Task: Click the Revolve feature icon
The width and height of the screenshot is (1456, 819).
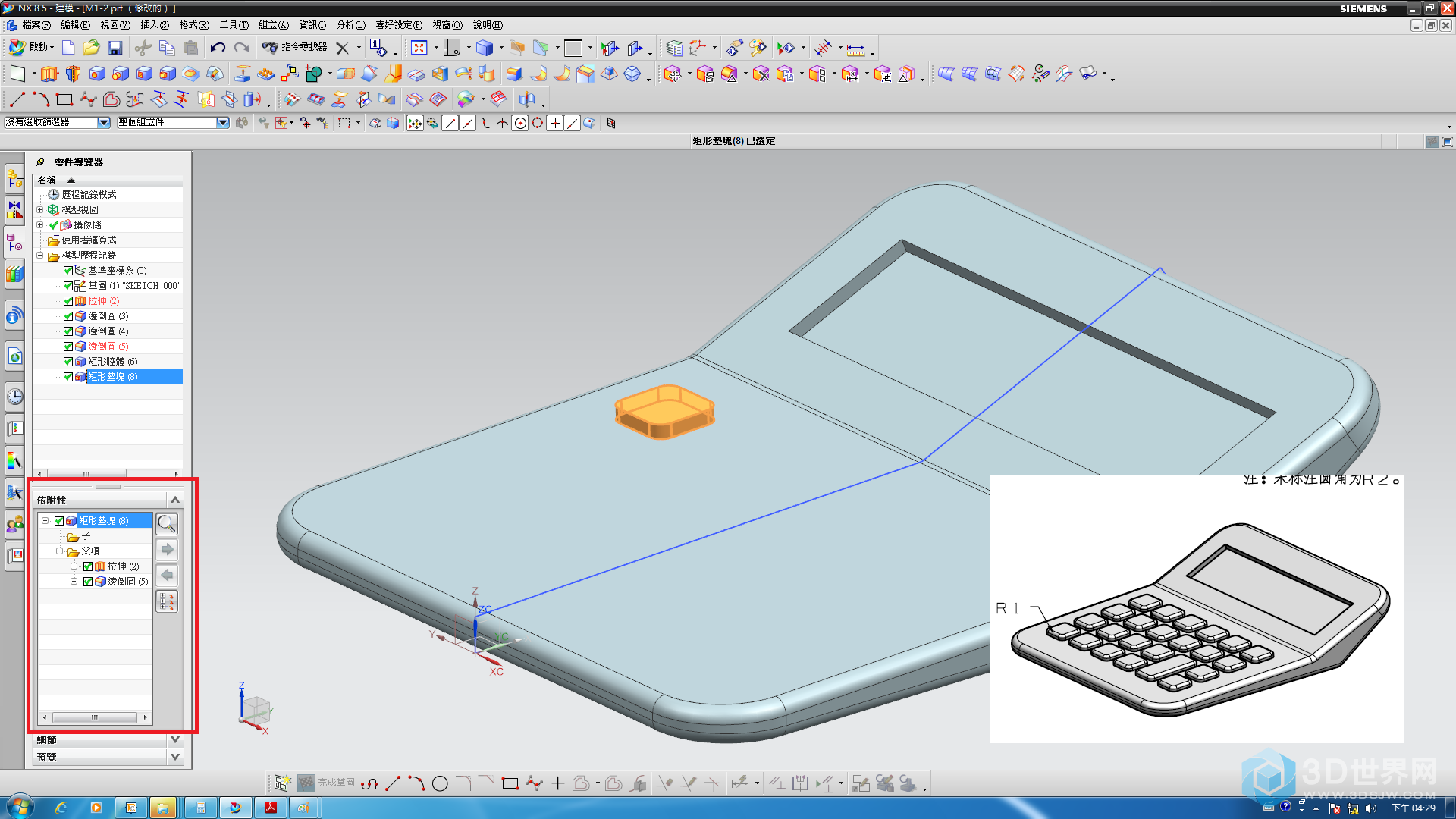Action: (73, 74)
